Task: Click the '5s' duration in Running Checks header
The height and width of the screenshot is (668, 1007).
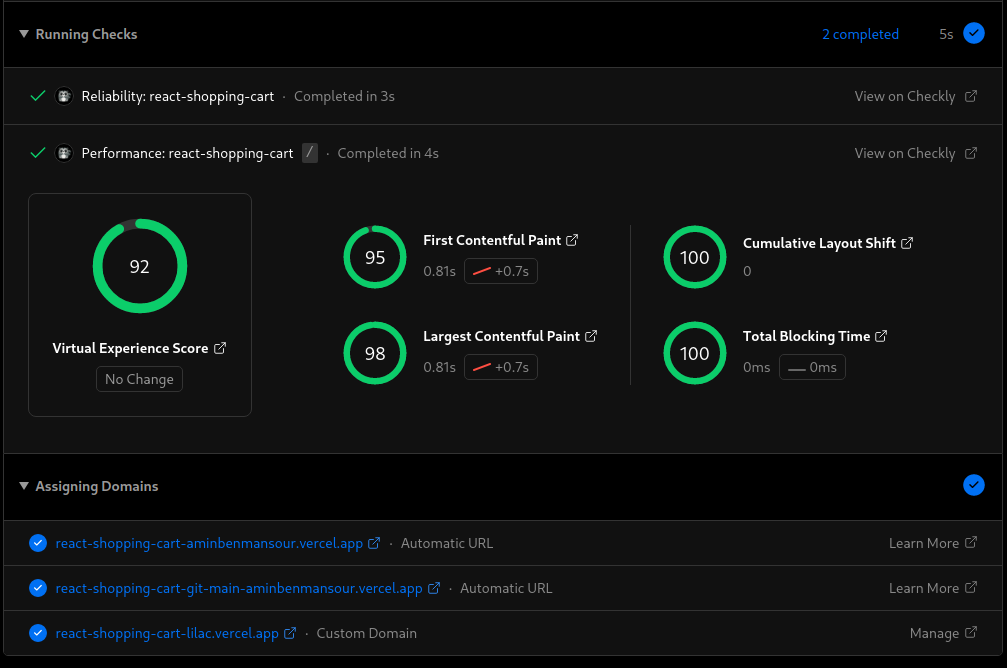Action: [946, 34]
